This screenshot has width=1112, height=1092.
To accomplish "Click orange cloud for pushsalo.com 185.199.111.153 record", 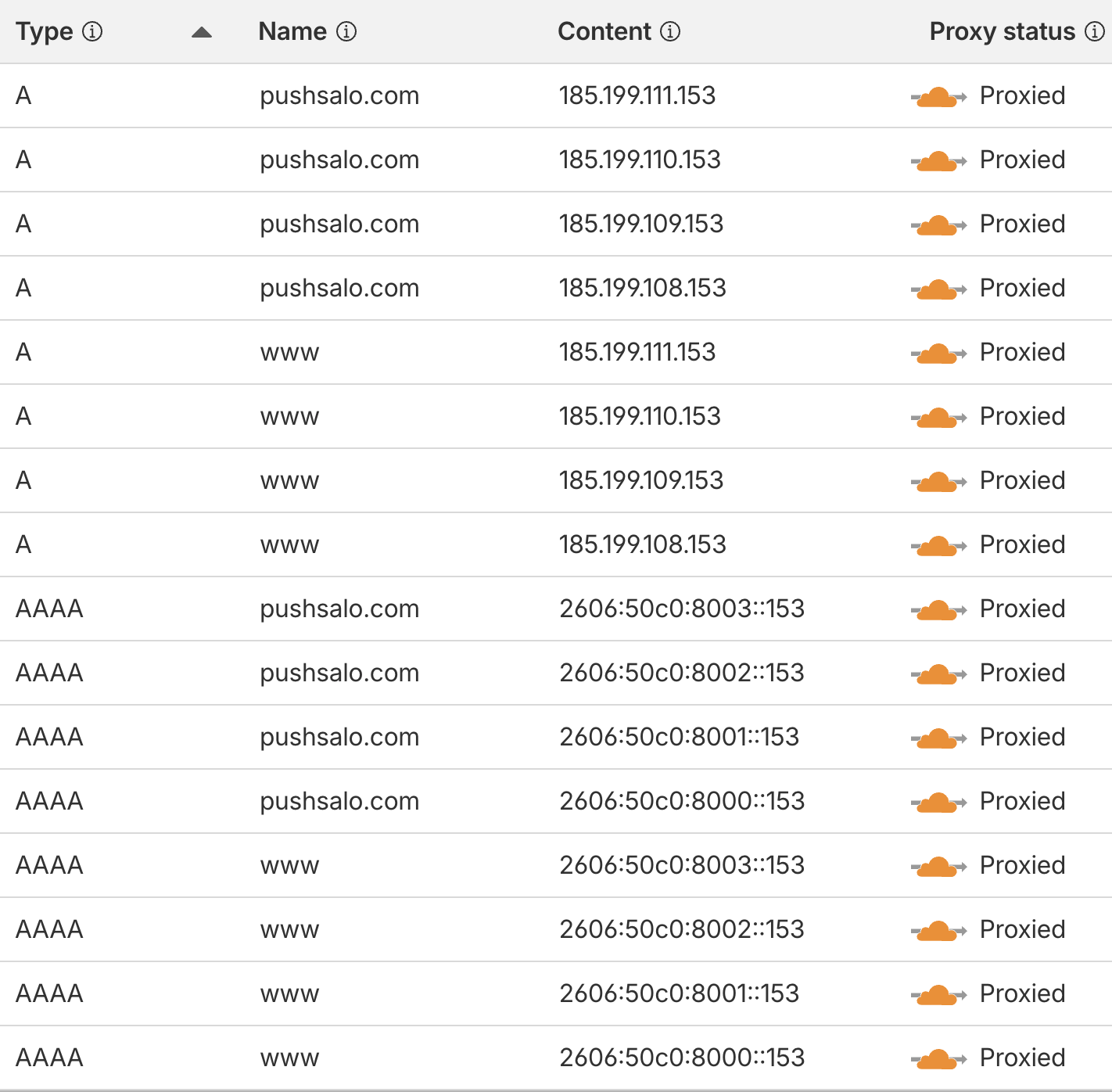I will [938, 97].
